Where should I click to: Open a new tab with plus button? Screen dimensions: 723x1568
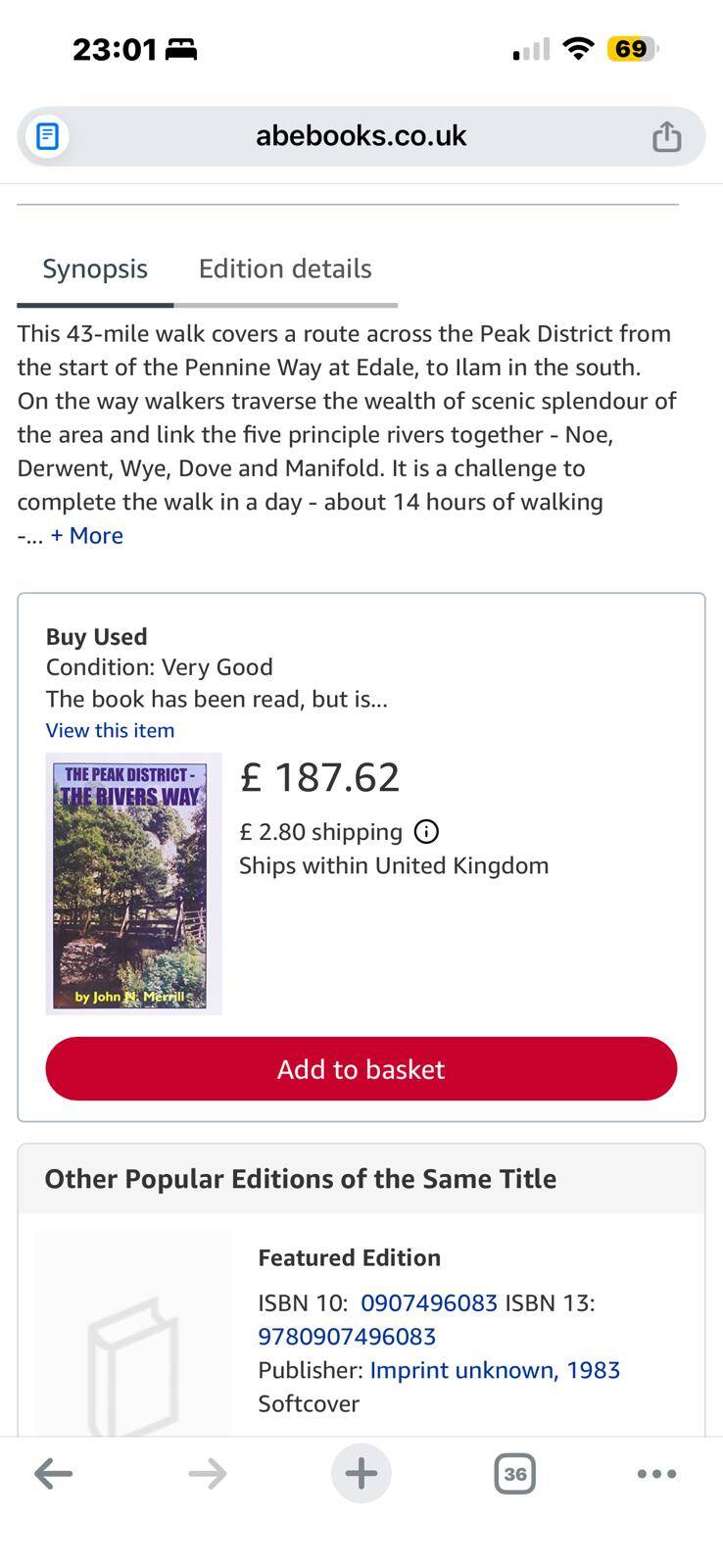pos(361,1473)
